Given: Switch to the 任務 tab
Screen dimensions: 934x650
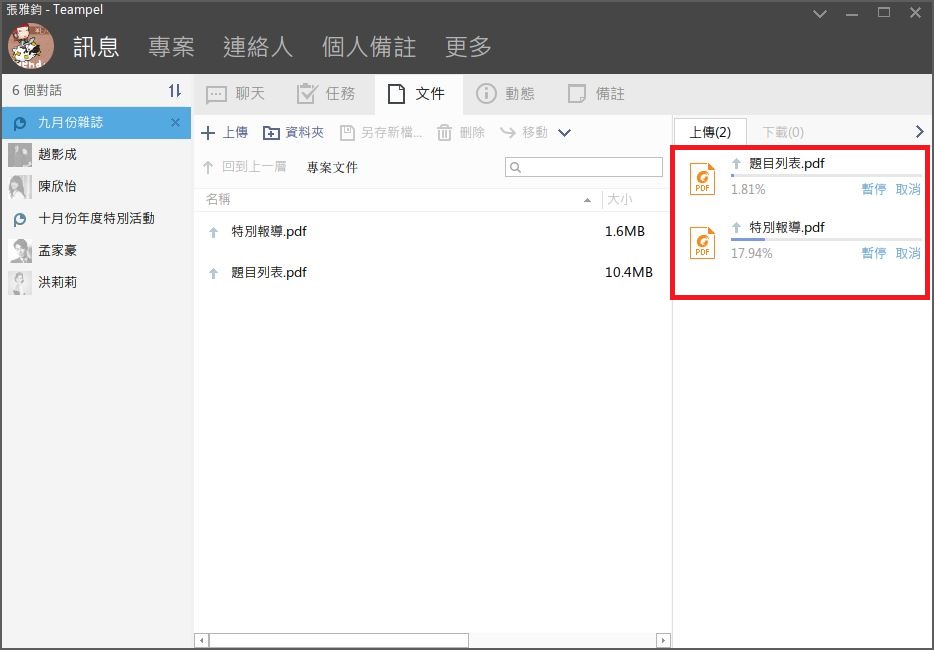Looking at the screenshot, I should click(327, 94).
